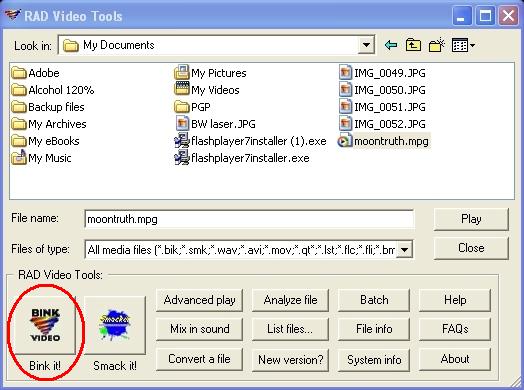Go back using the green arrow icon
The image size is (524, 390).
click(391, 45)
